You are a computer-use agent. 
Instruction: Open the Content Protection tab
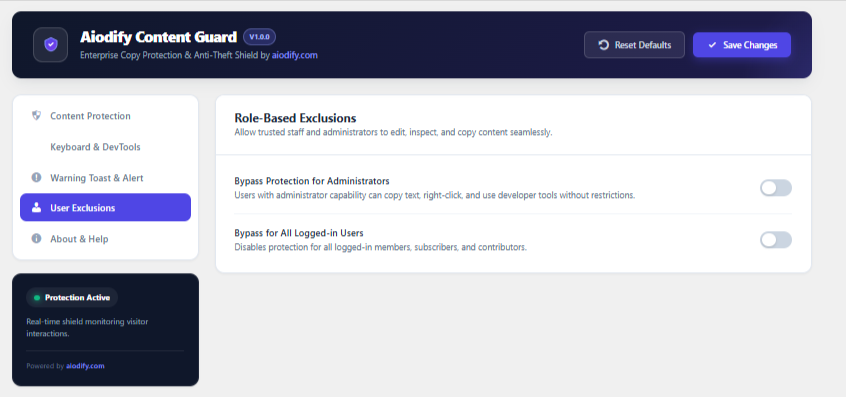click(x=105, y=116)
